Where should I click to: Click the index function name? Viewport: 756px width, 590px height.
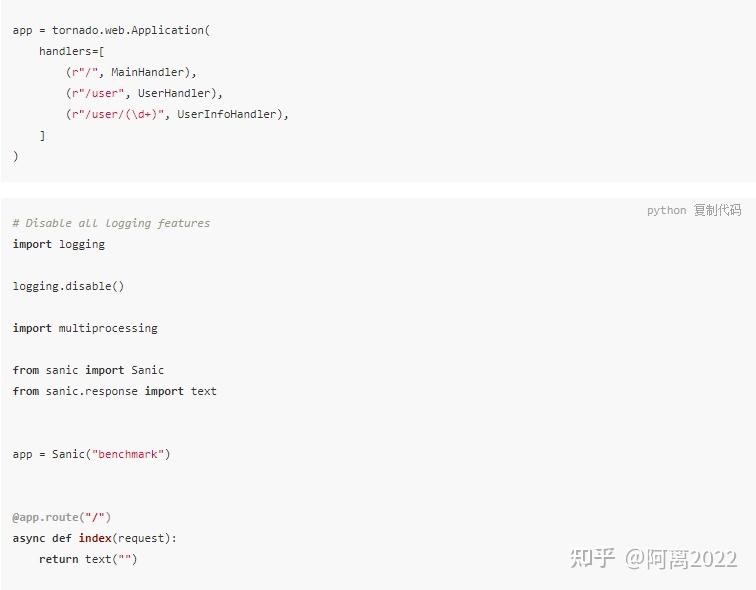click(x=95, y=538)
